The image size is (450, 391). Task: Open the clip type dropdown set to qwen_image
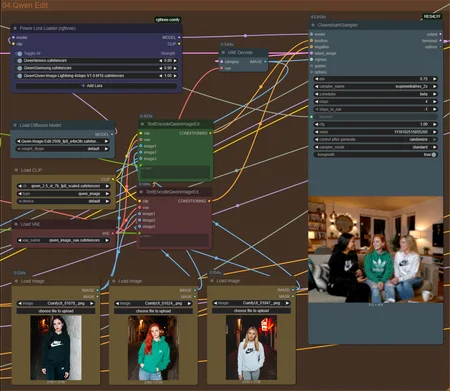coord(64,194)
